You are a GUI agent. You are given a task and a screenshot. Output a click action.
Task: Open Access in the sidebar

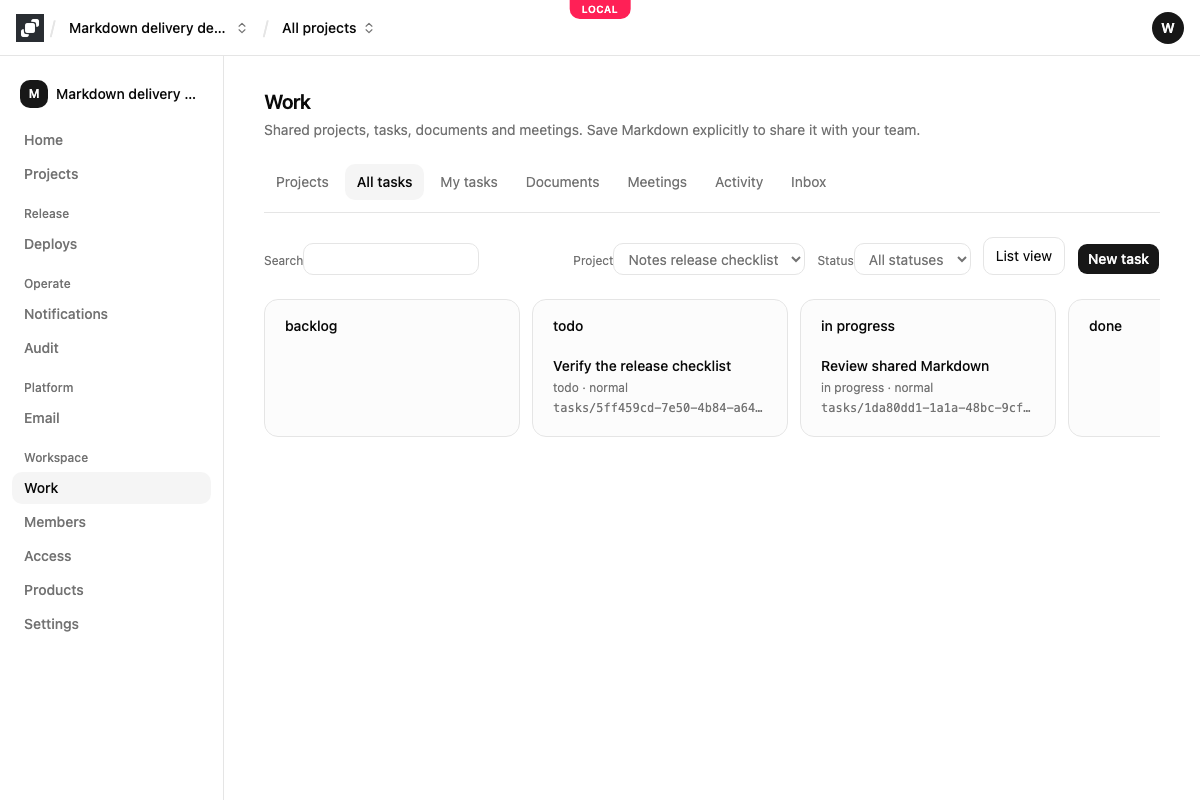point(111,556)
